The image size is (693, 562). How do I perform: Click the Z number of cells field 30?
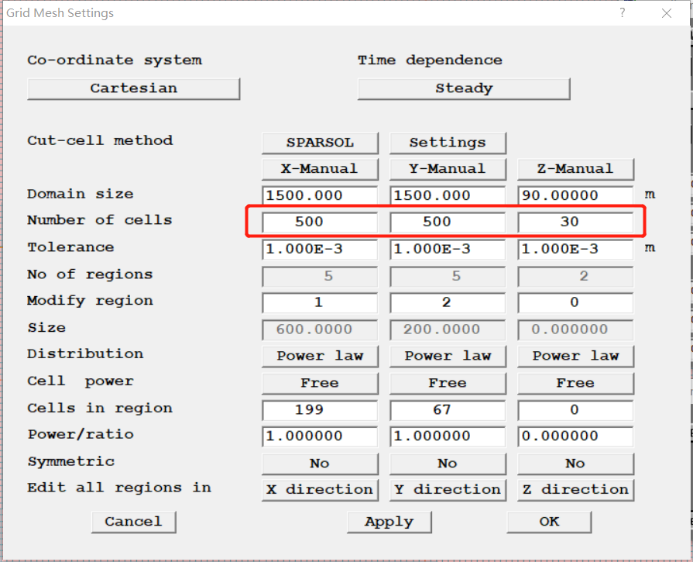click(575, 222)
